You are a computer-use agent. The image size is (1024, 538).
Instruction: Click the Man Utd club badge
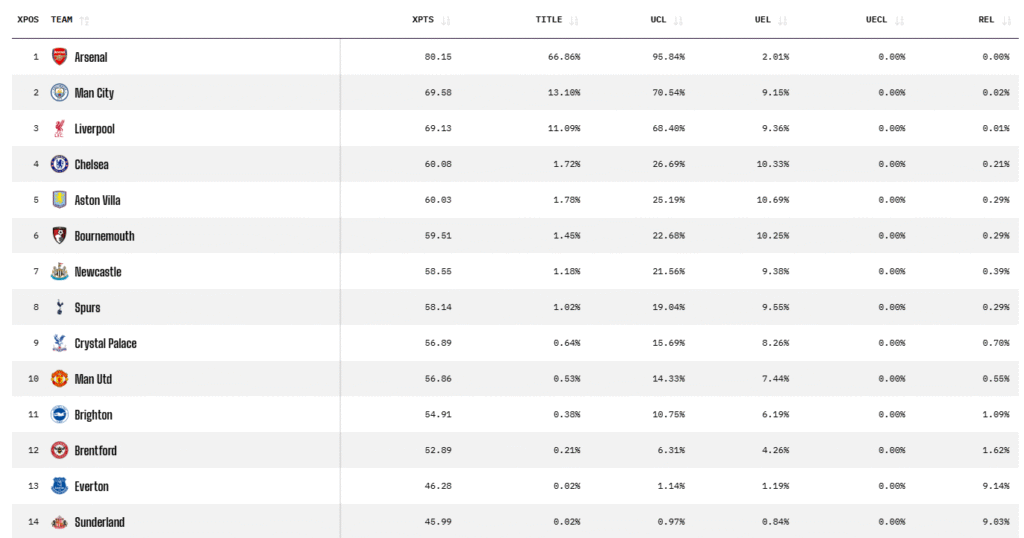tap(60, 379)
